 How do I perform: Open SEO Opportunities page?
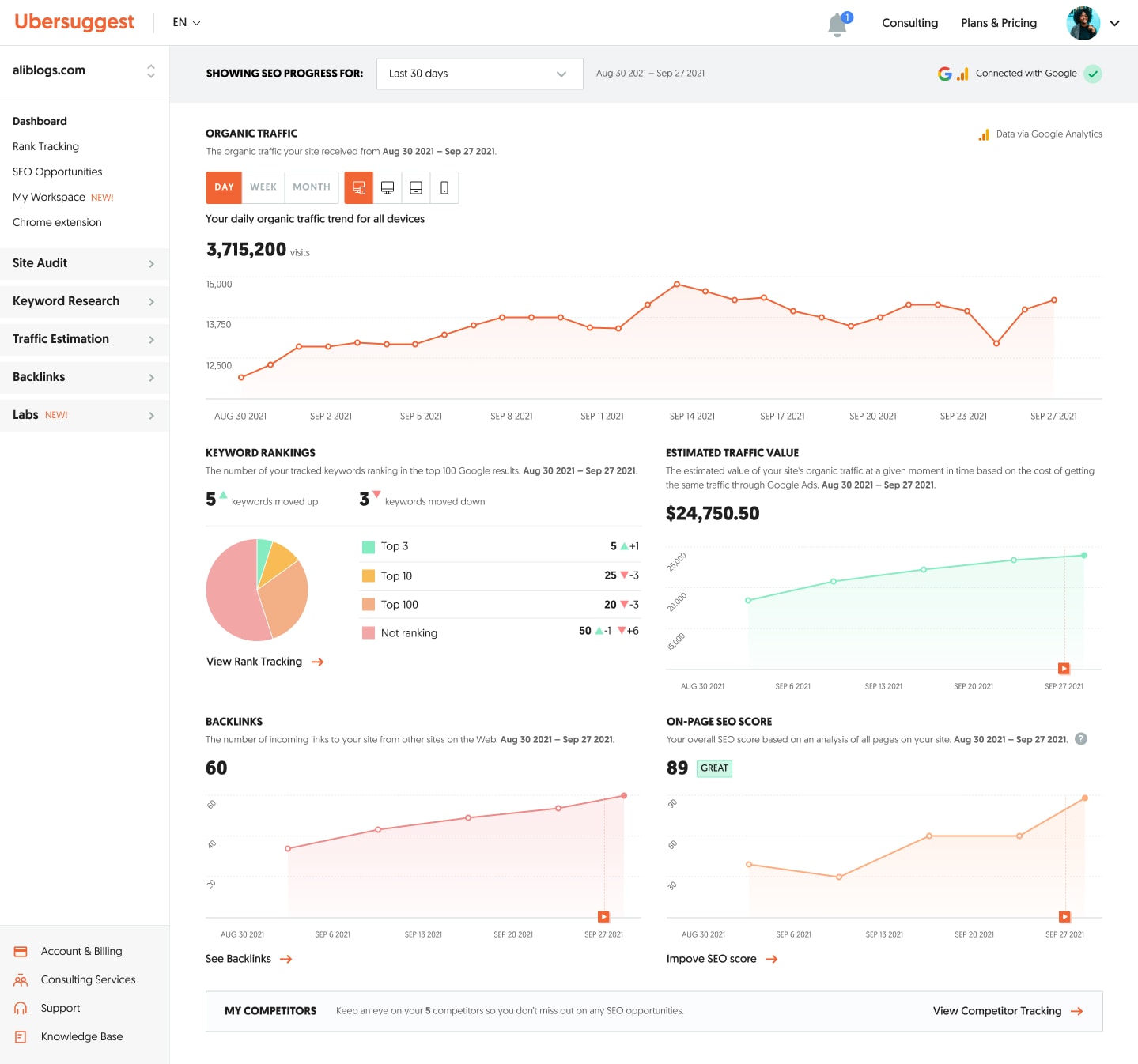tap(57, 172)
